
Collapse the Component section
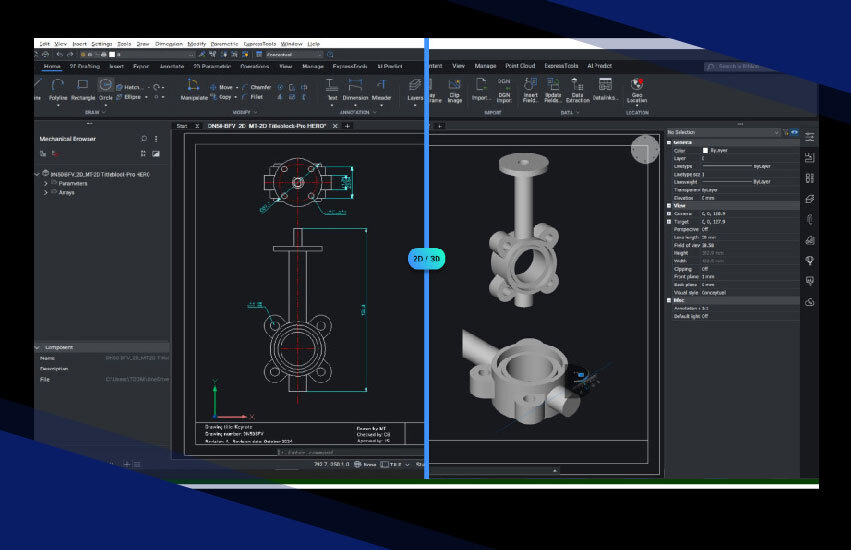click(37, 347)
